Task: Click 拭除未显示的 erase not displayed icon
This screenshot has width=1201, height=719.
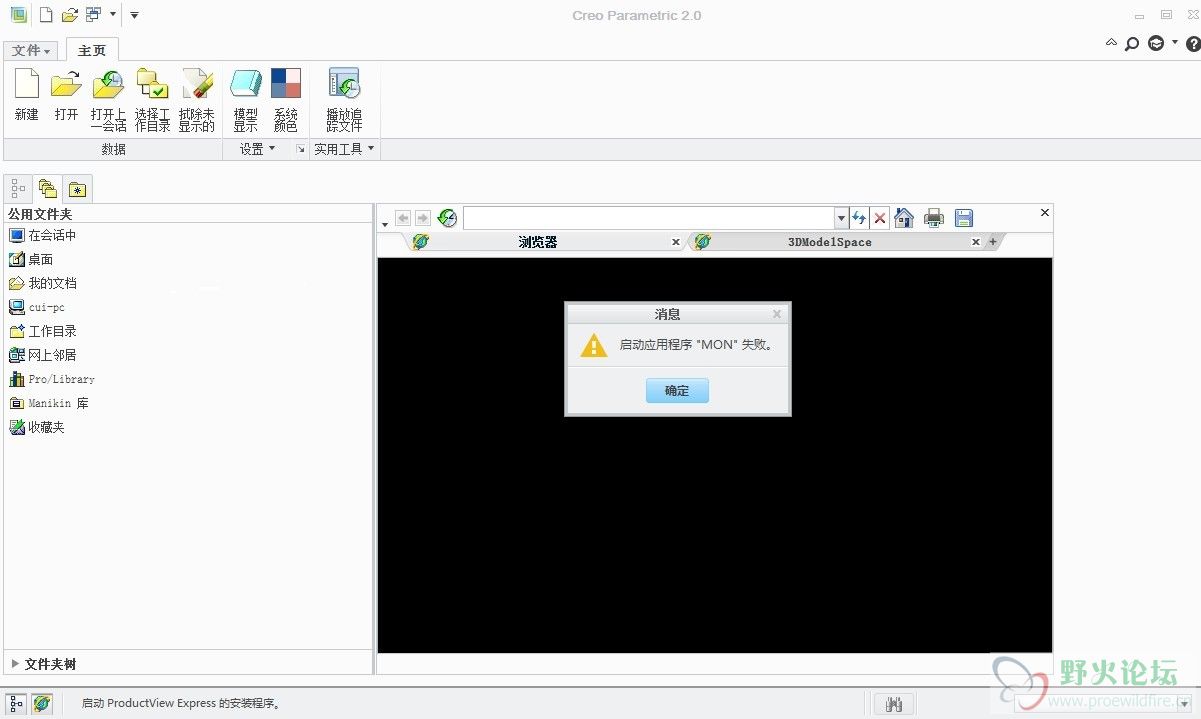Action: pyautogui.click(x=196, y=100)
